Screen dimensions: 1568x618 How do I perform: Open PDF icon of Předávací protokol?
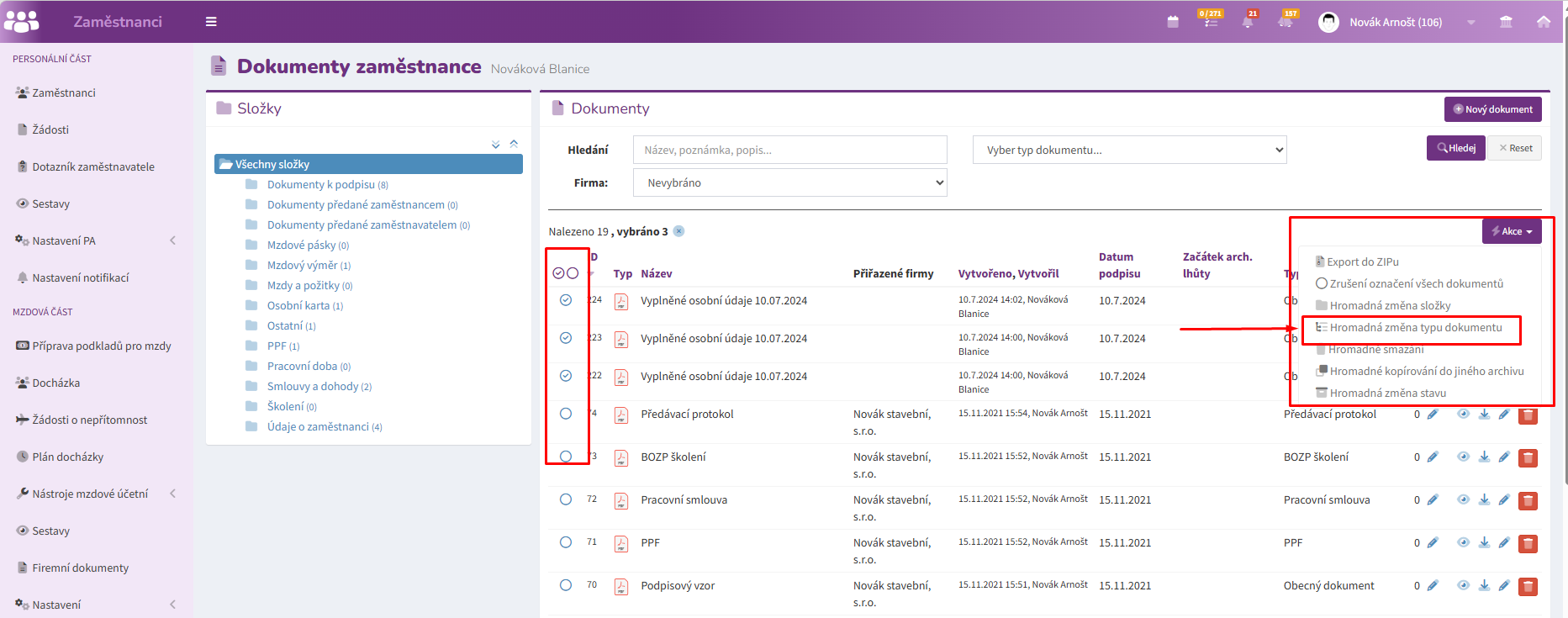pos(621,415)
